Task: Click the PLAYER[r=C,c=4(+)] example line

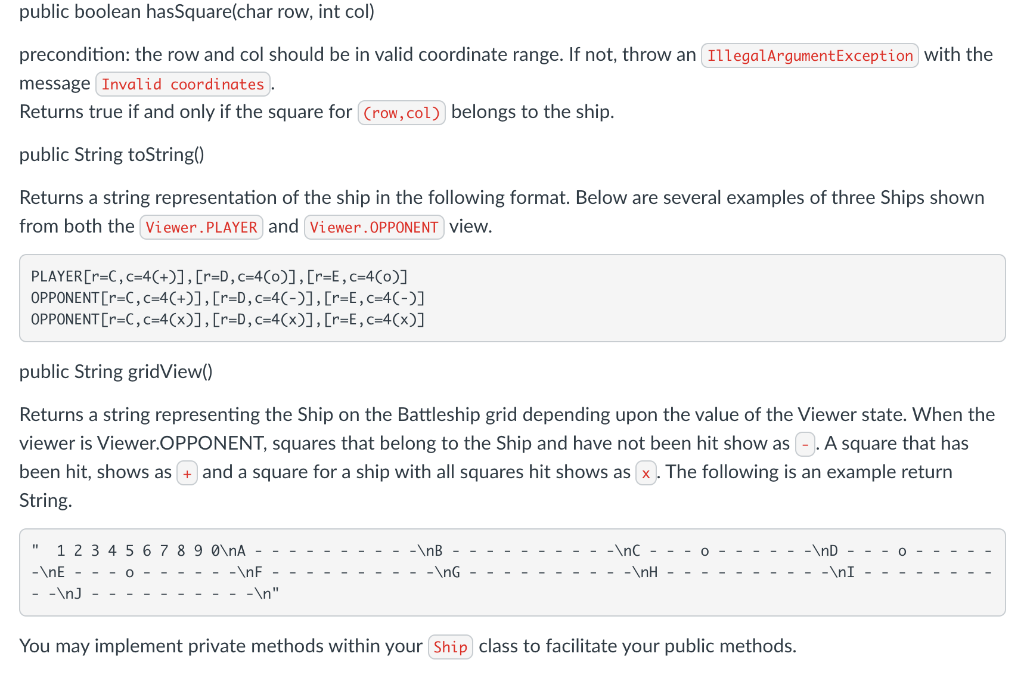Action: click(219, 276)
